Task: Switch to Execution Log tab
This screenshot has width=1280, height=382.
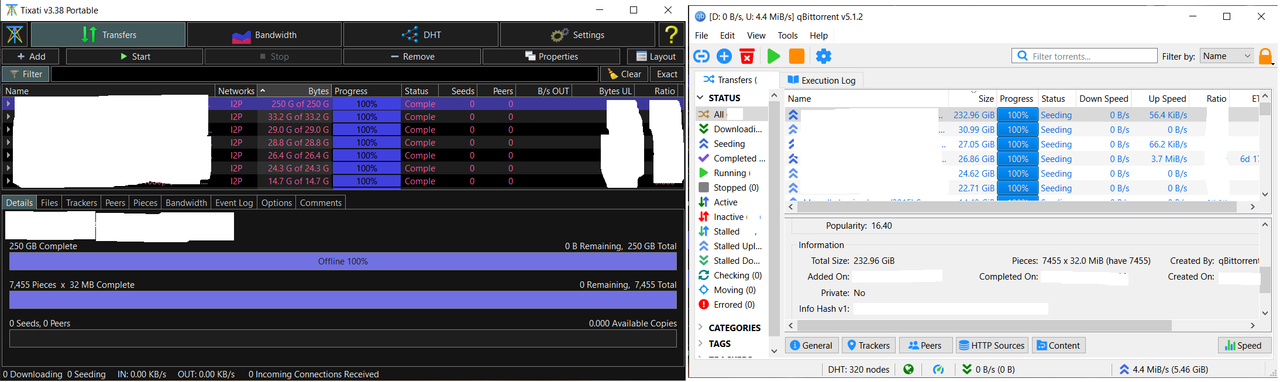Action: pos(823,80)
